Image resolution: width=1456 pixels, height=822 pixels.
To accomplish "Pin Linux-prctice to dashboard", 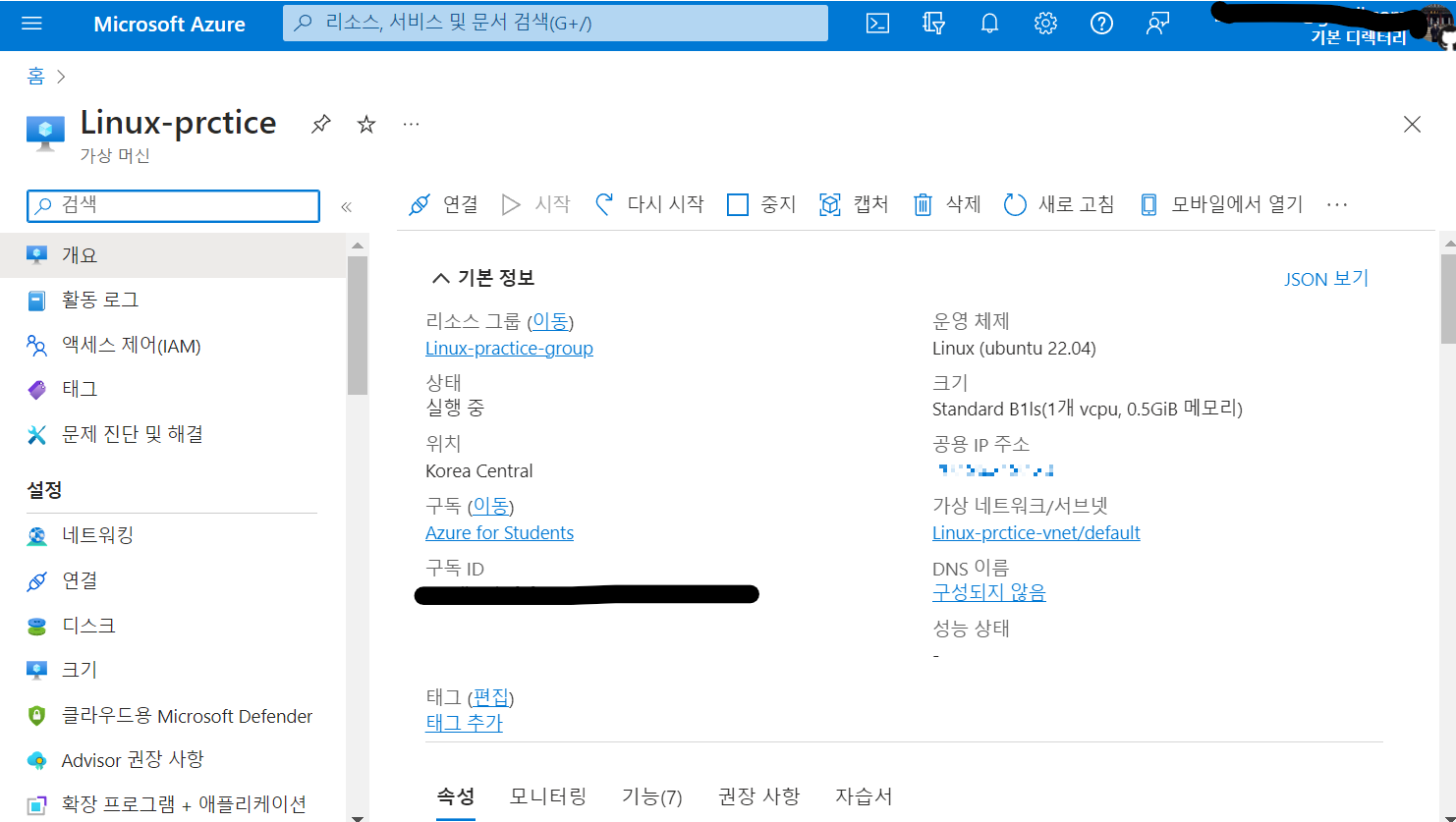I will [x=321, y=124].
